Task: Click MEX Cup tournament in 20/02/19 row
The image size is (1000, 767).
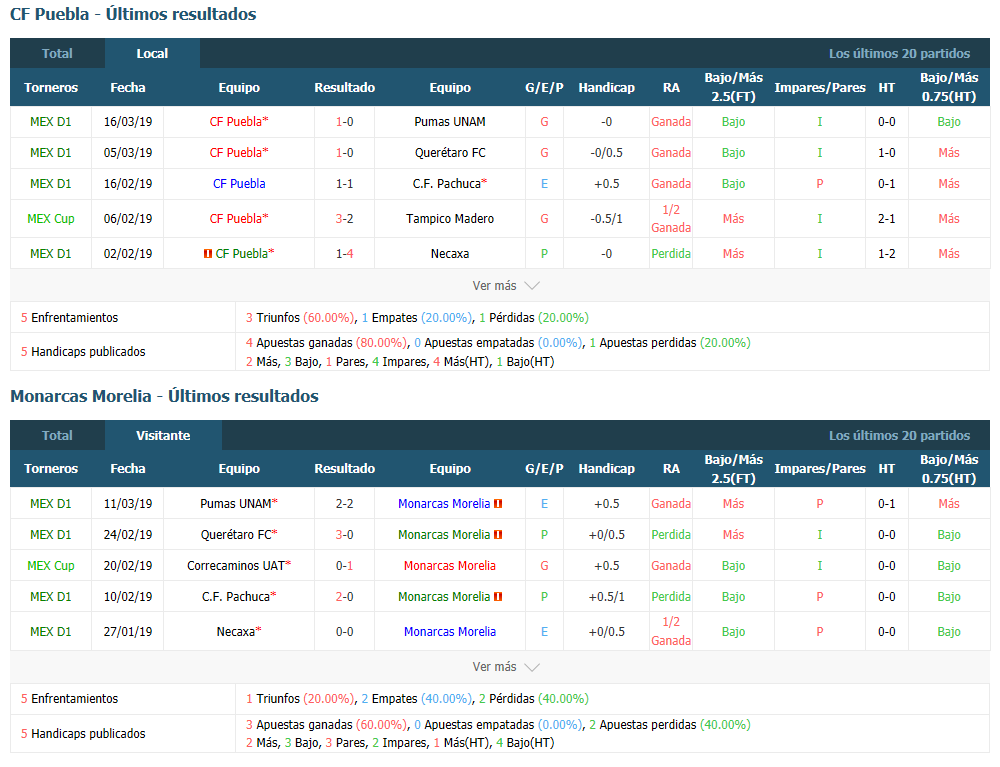Action: (x=51, y=566)
